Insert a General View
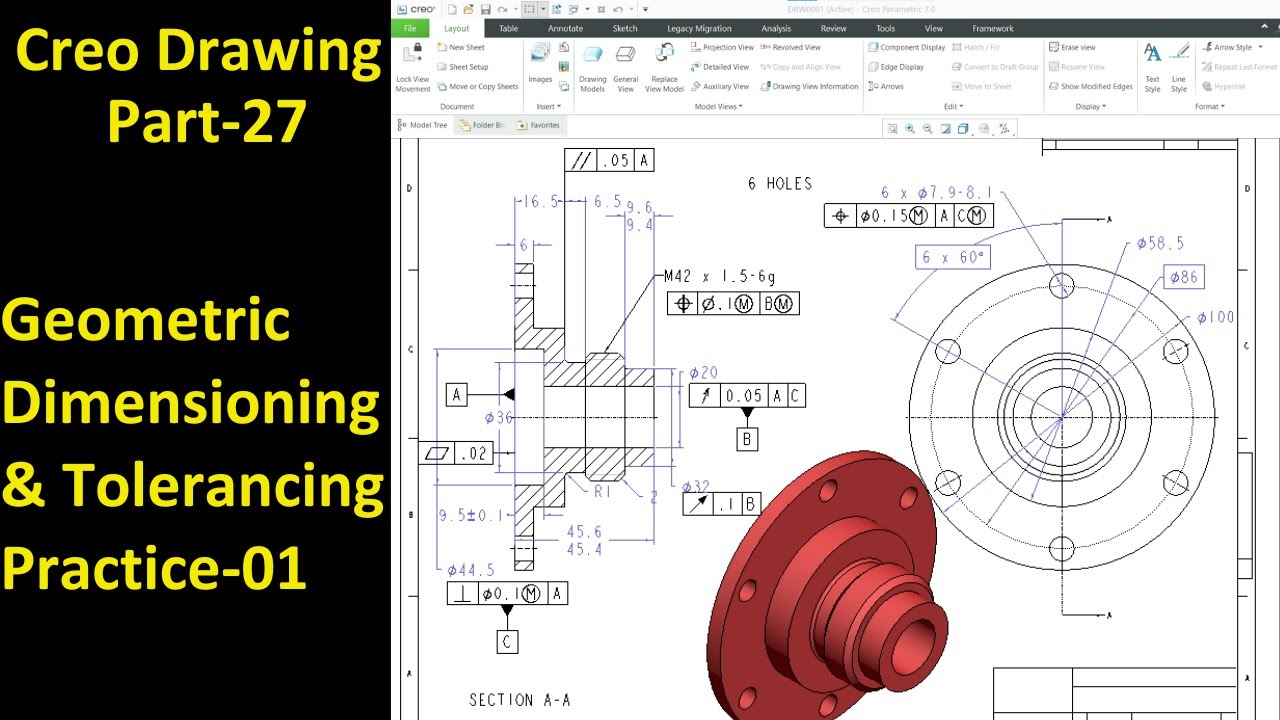1280x720 pixels. [626, 68]
